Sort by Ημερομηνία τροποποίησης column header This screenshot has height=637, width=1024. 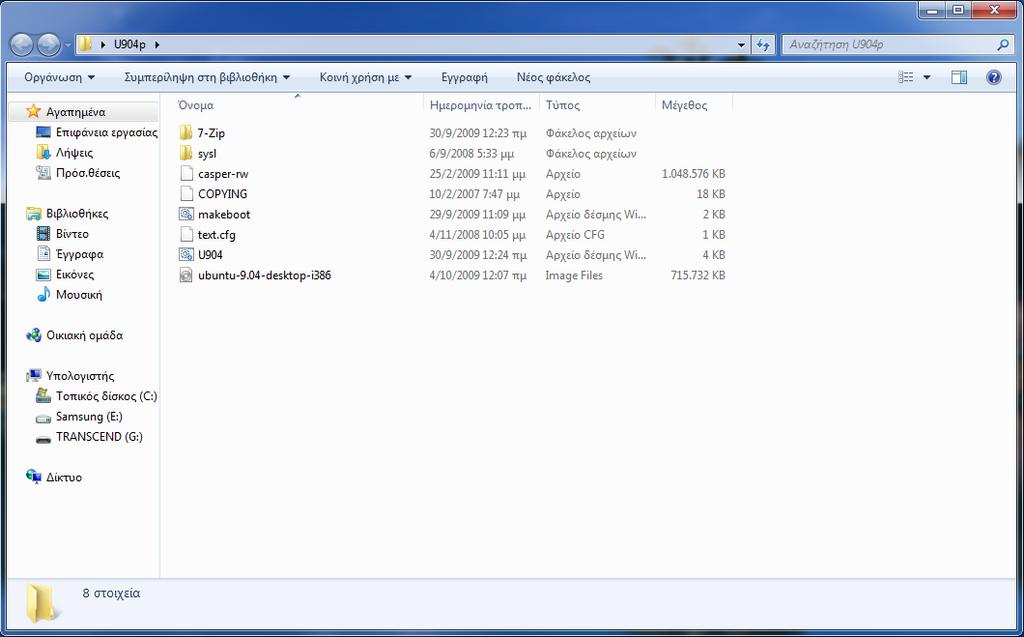click(x=481, y=105)
